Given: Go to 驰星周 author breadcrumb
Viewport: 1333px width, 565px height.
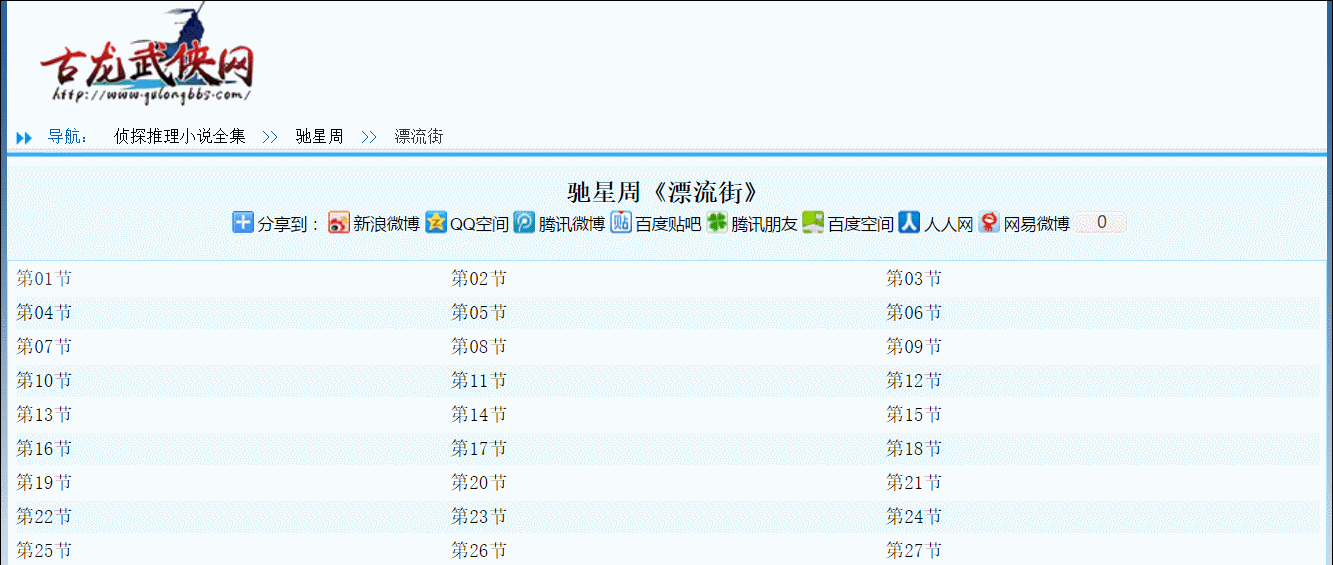Looking at the screenshot, I should (x=320, y=137).
